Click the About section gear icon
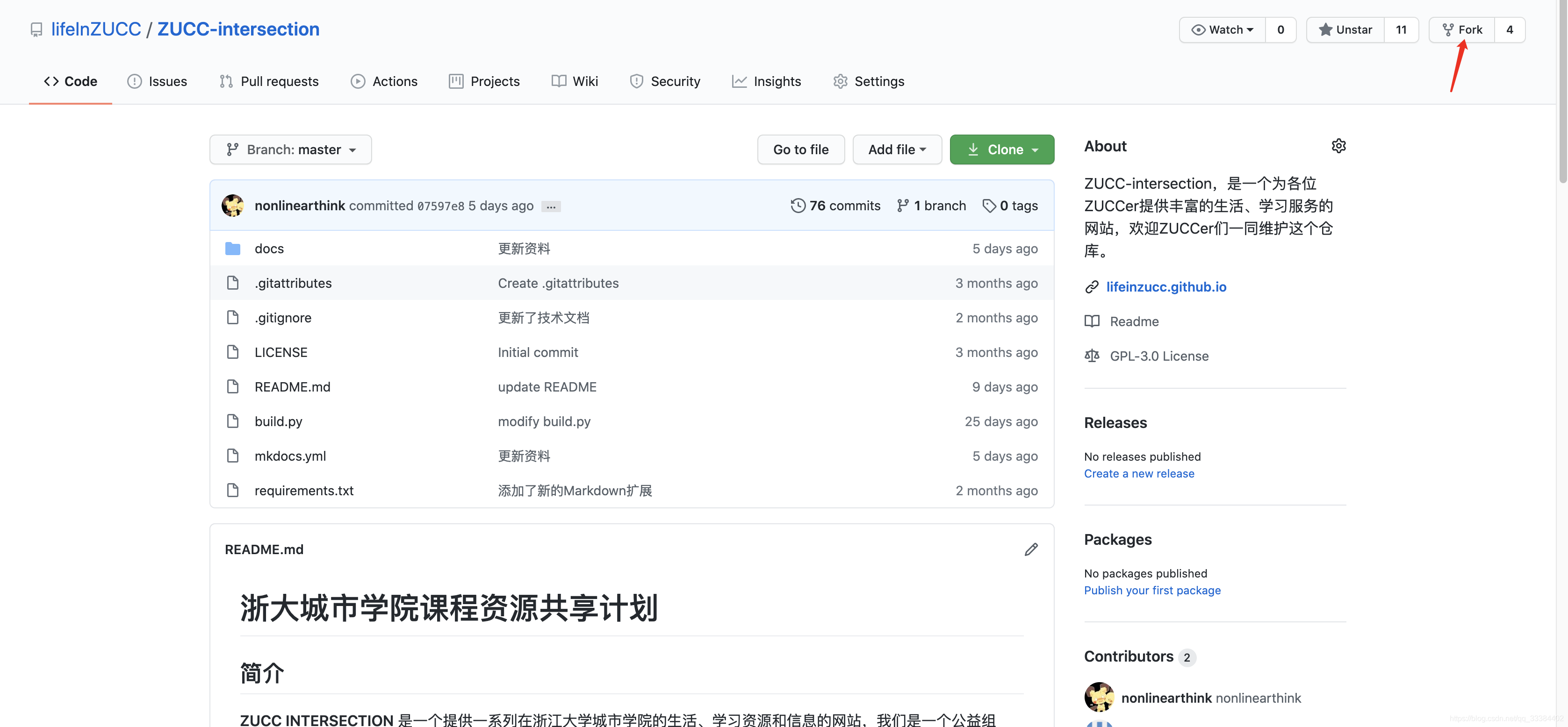Screen dimensions: 1568x727 coord(1338,146)
